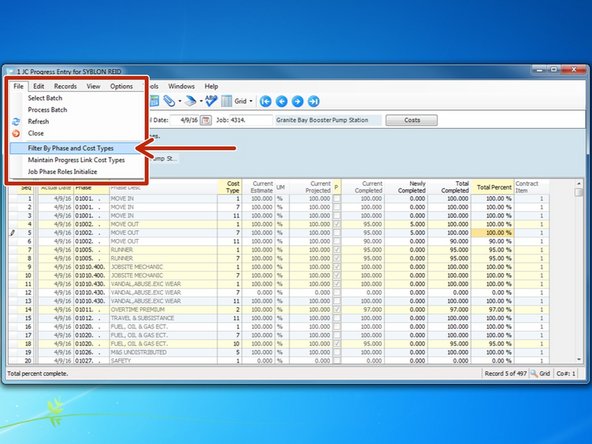Open the Records menu

(x=65, y=86)
